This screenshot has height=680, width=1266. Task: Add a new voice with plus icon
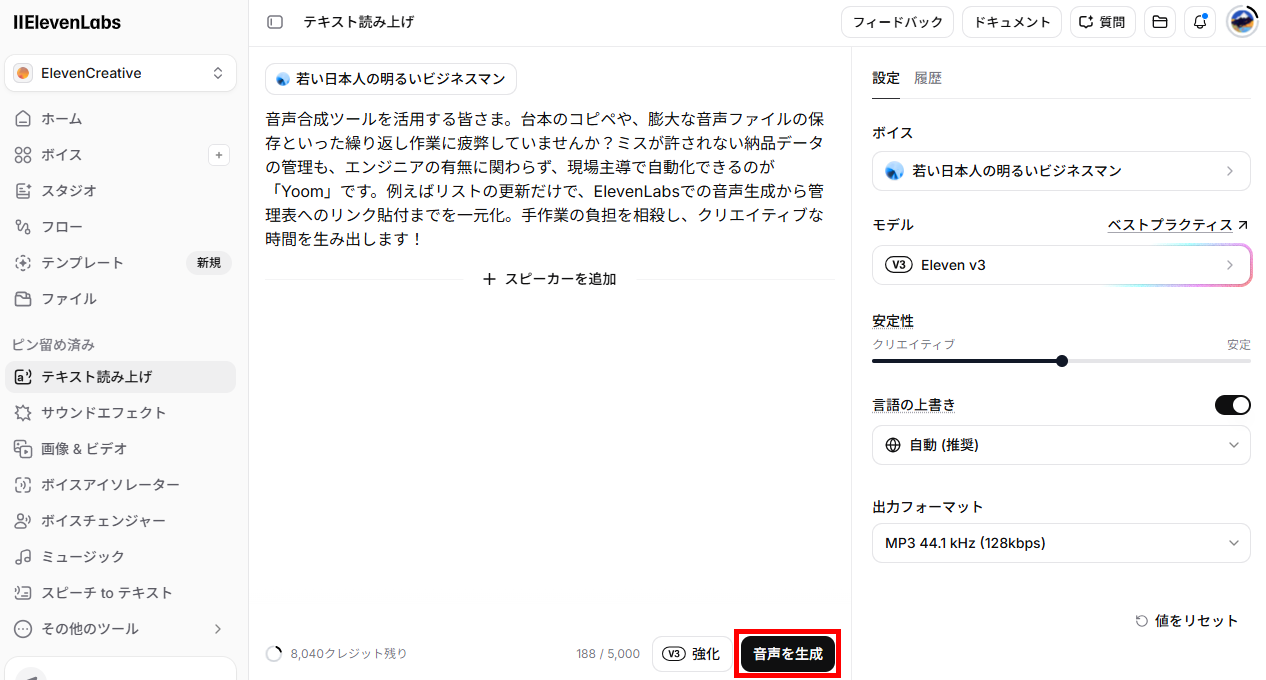220,155
